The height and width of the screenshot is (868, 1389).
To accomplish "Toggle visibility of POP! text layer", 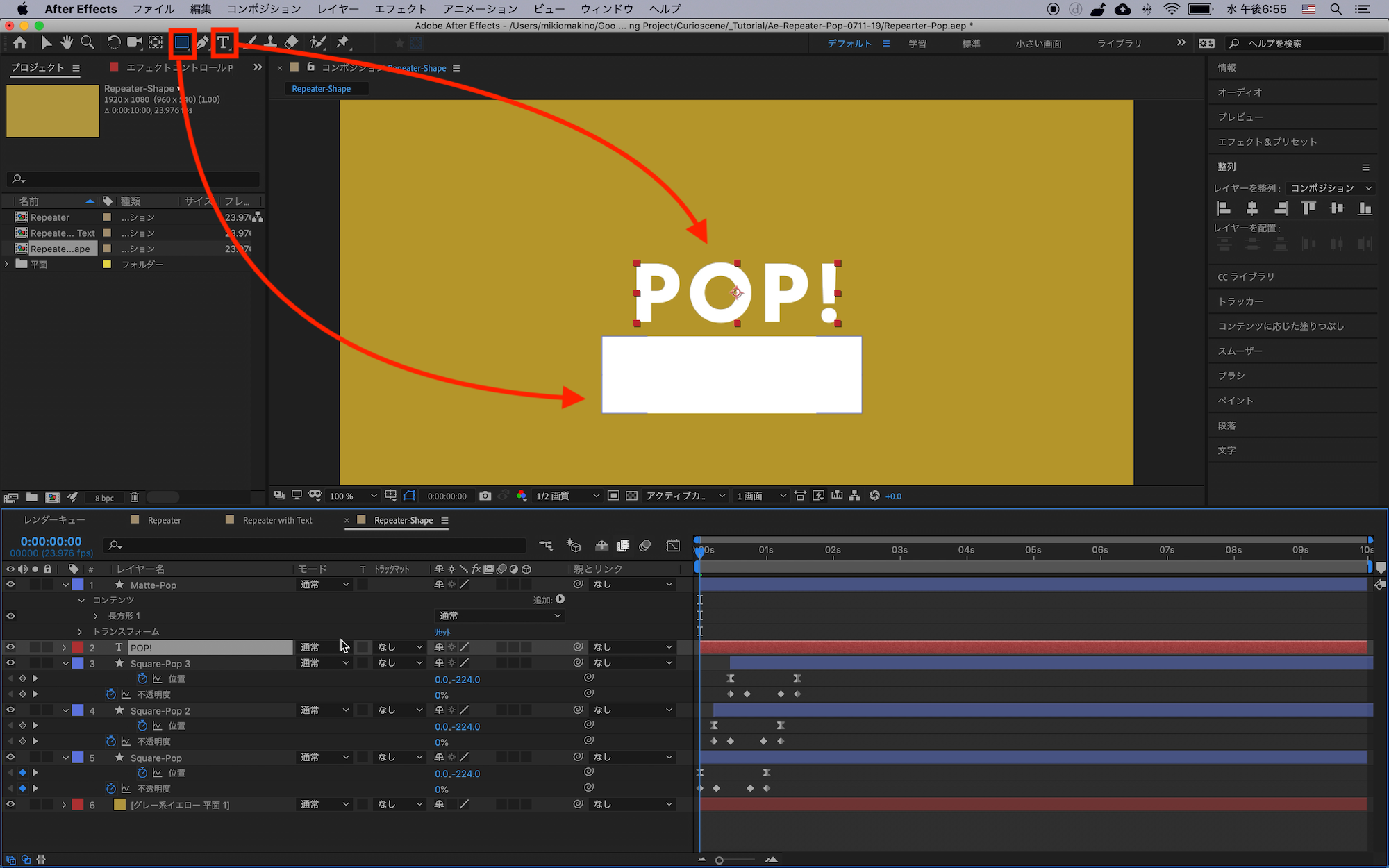I will click(10, 647).
